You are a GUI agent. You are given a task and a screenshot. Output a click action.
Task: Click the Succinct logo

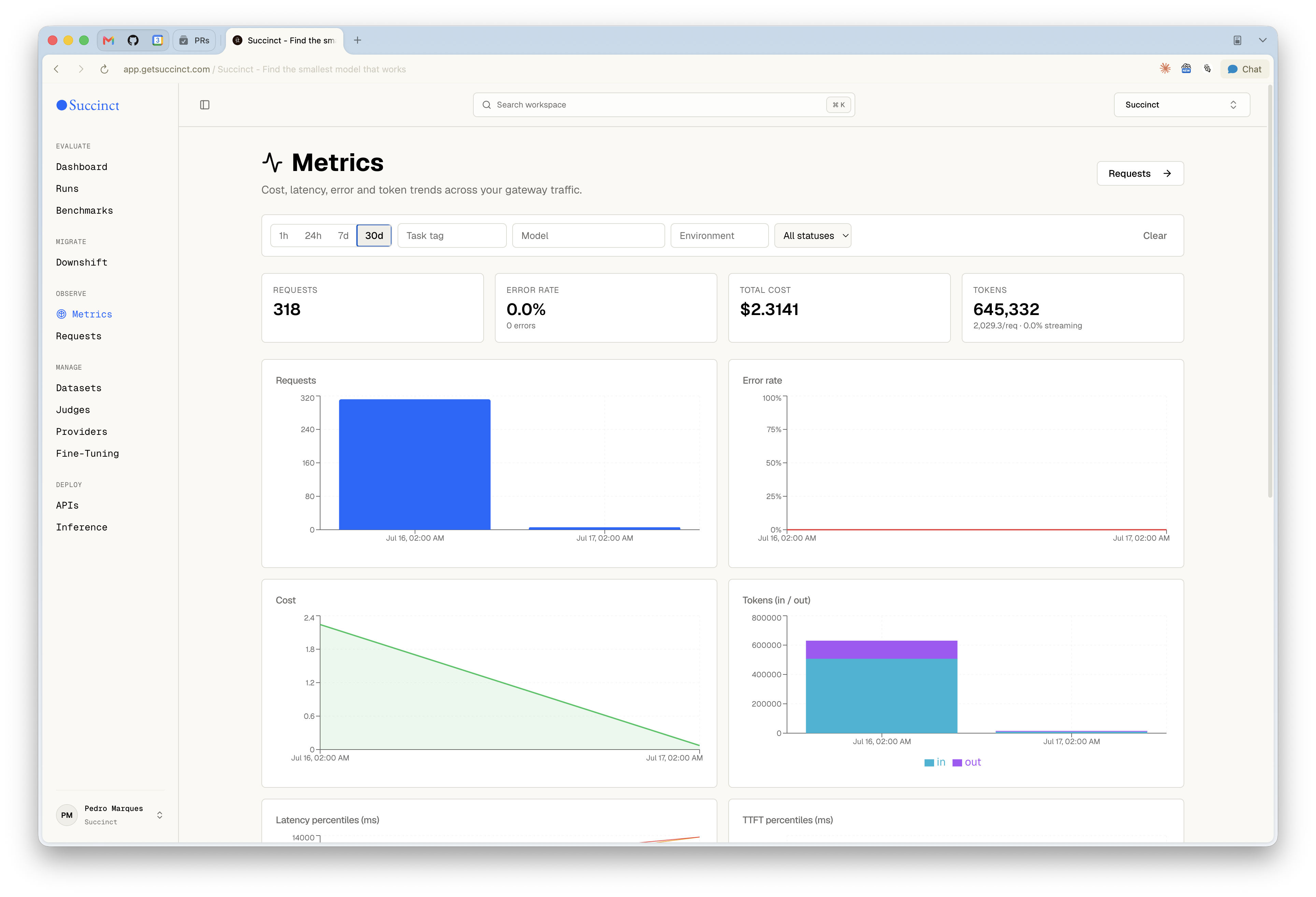[88, 105]
